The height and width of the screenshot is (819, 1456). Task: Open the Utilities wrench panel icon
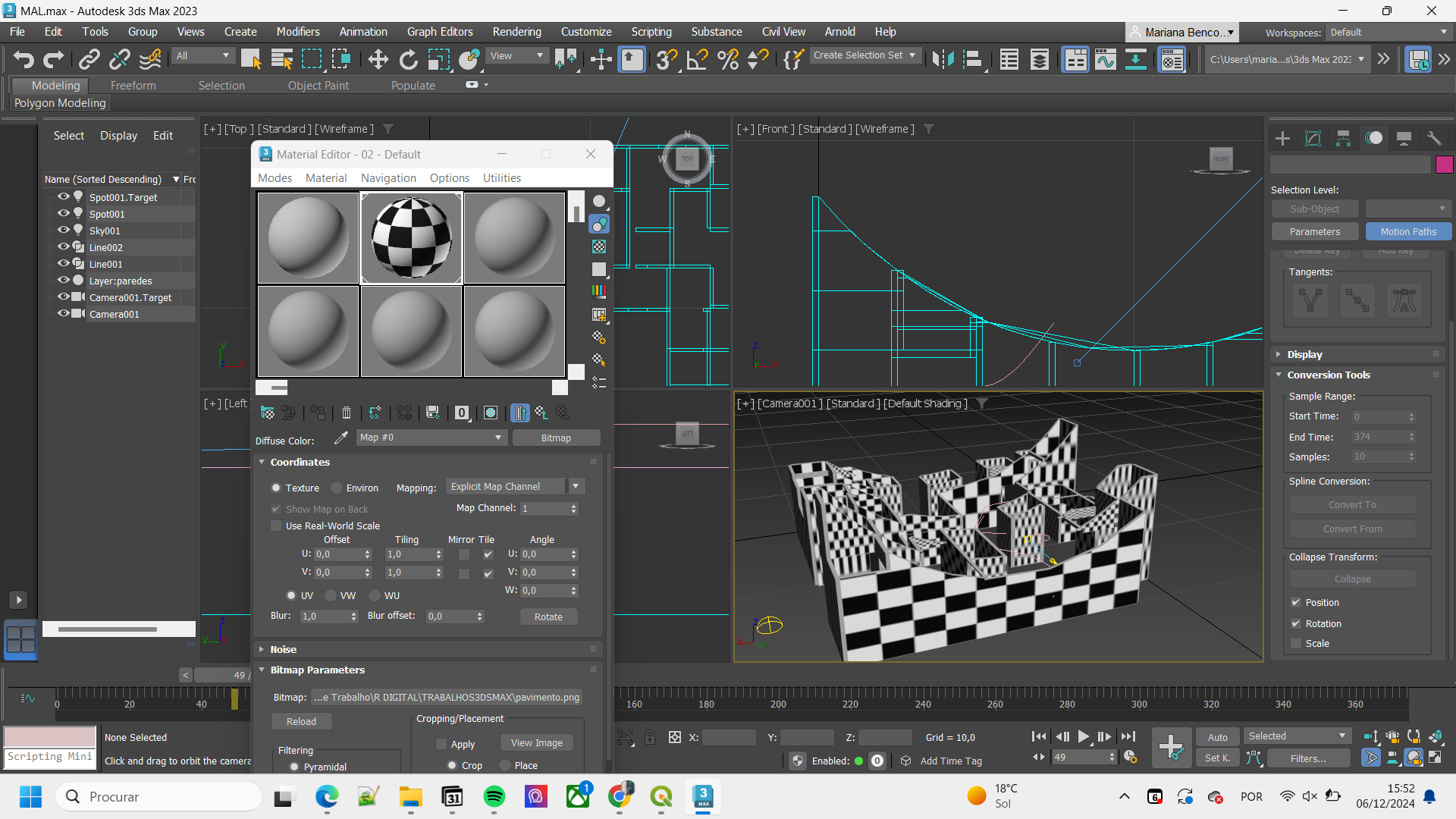(x=1434, y=138)
